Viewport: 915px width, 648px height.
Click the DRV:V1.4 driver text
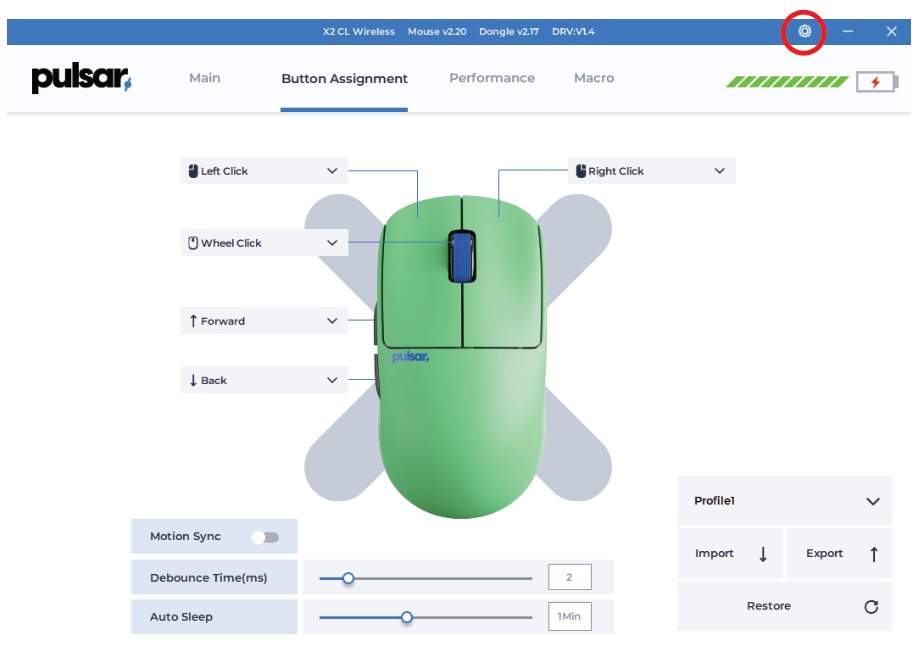point(573,32)
